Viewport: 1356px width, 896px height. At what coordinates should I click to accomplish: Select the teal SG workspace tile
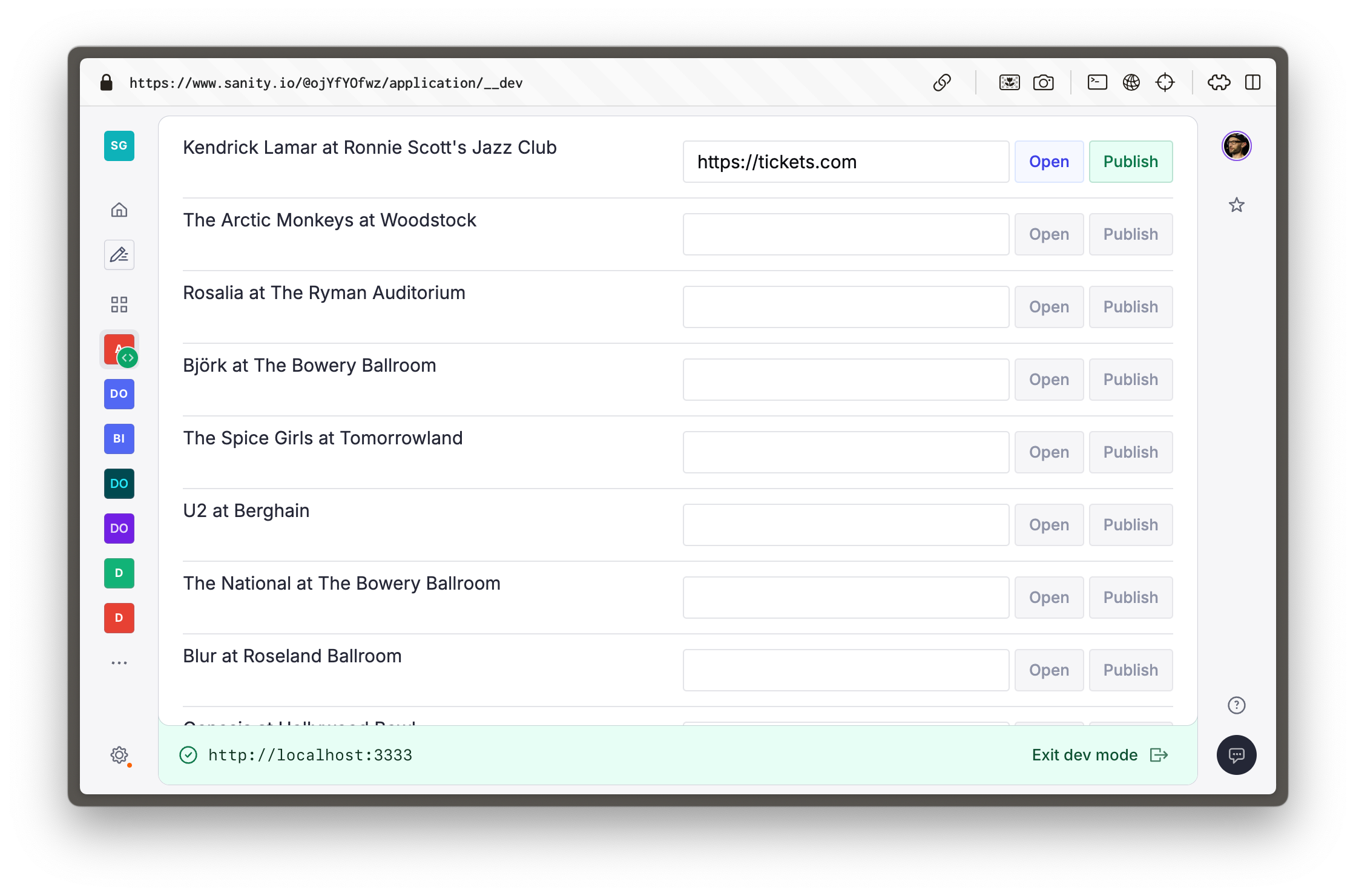[x=119, y=146]
